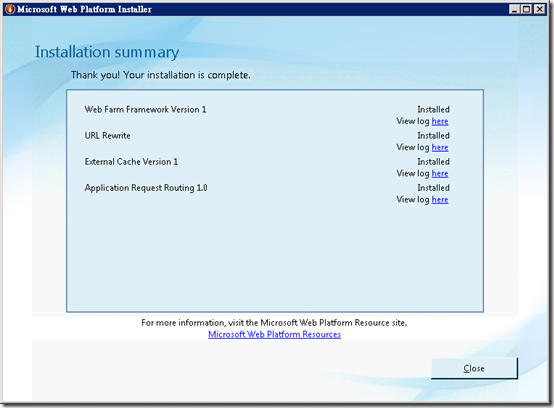Select the "Web Farm Framework Version 1" text
Viewport: 554px width, 408px height.
(145, 110)
